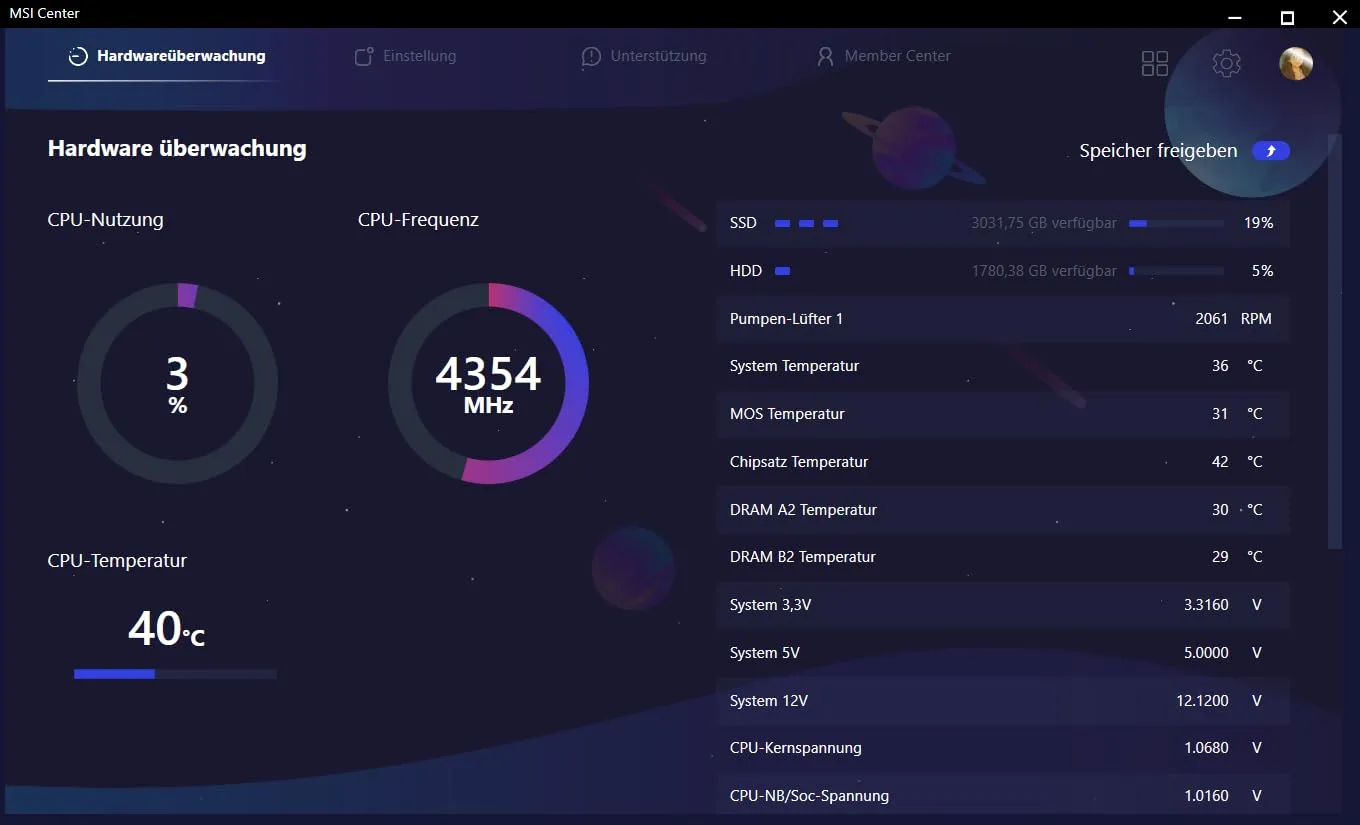Click the vertical scrollbar of sensor list
Viewport: 1360px width, 825px height.
(1334, 340)
